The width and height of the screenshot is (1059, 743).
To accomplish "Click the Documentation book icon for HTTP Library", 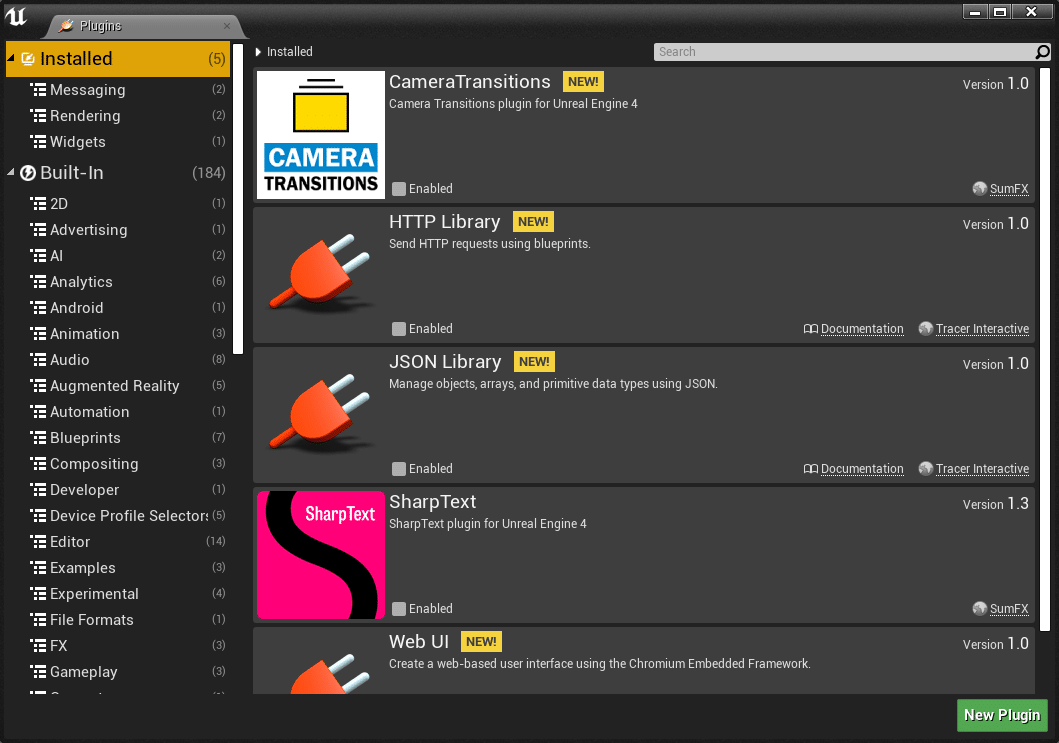I will tap(812, 328).
